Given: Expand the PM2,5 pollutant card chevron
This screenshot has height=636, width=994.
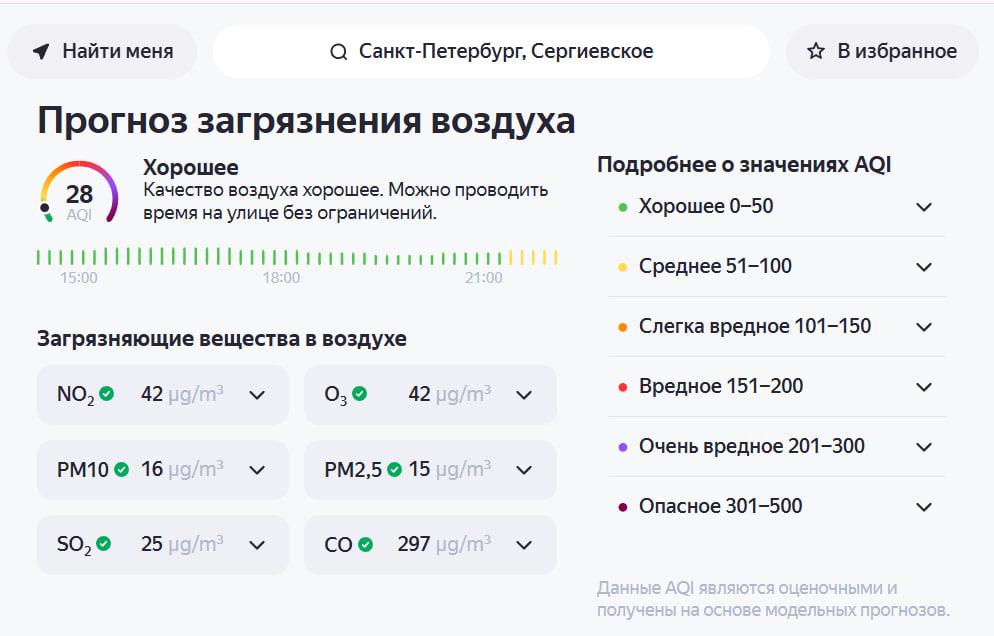Looking at the screenshot, I should point(524,469).
